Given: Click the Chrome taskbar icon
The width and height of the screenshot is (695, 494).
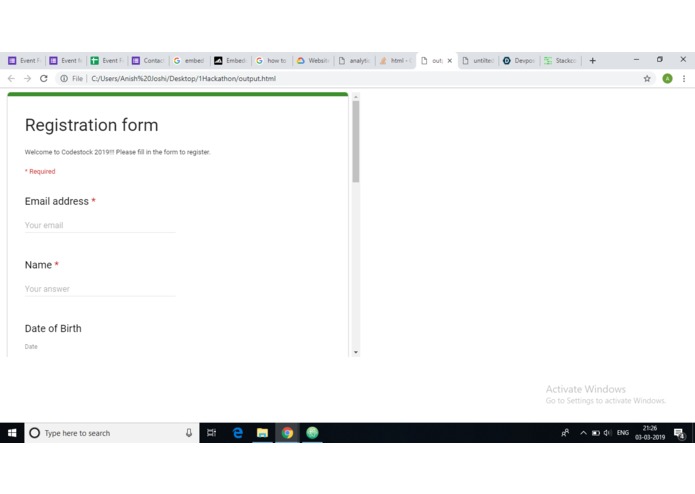Looking at the screenshot, I should point(287,433).
